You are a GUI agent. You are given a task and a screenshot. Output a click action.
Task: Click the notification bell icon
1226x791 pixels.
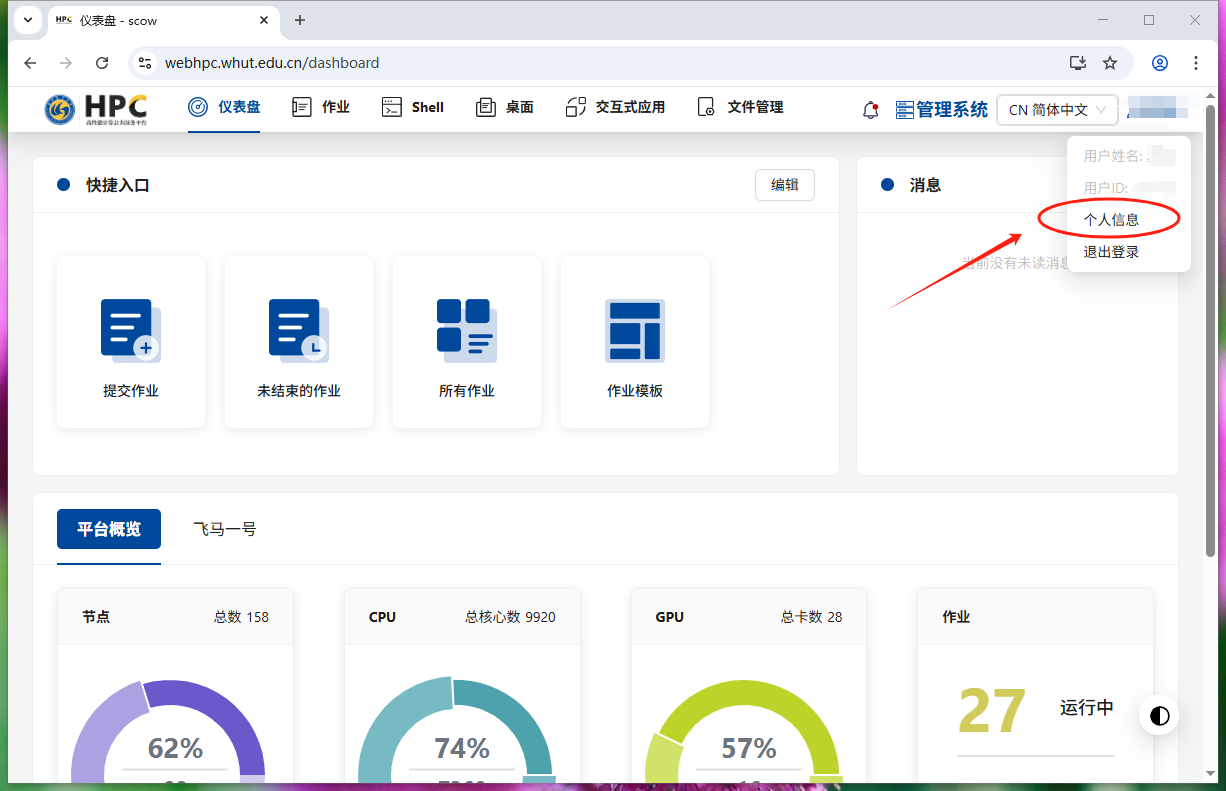pyautogui.click(x=871, y=110)
